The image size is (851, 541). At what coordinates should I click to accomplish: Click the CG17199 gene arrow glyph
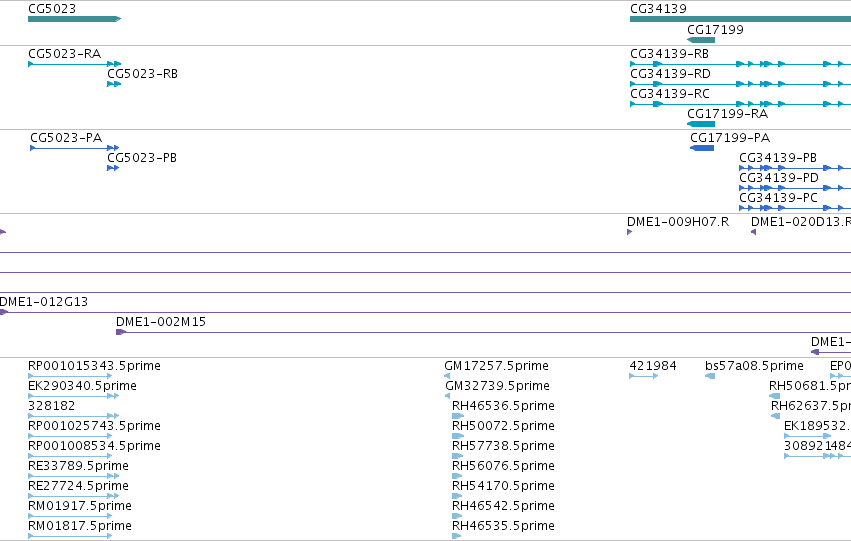pyautogui.click(x=701, y=40)
